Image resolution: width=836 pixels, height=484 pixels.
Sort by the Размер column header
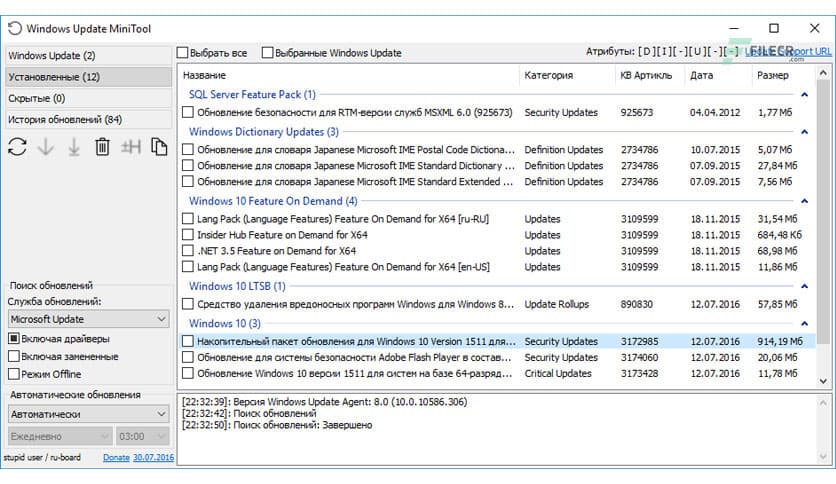(784, 75)
